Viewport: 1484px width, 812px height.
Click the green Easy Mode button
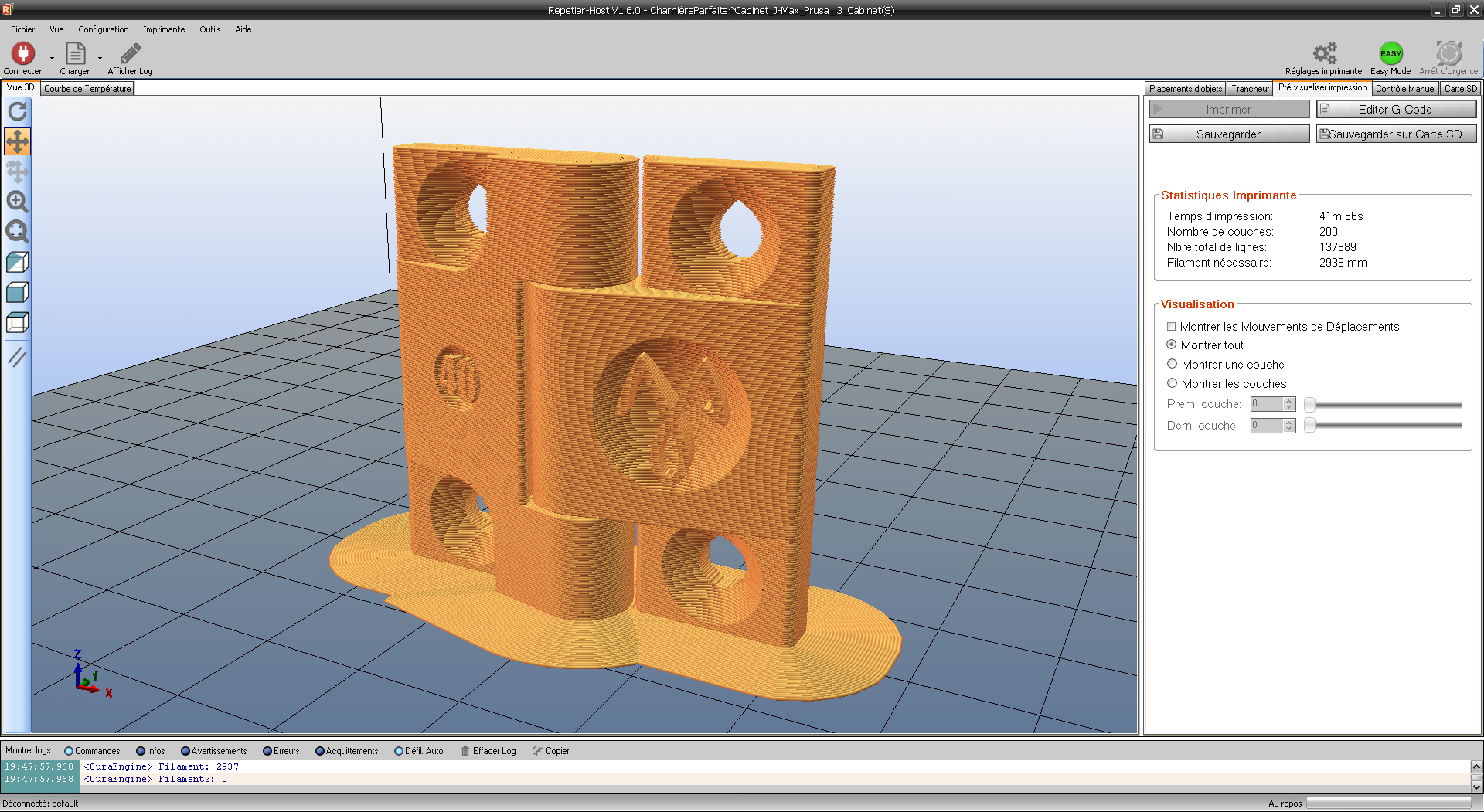coord(1390,54)
